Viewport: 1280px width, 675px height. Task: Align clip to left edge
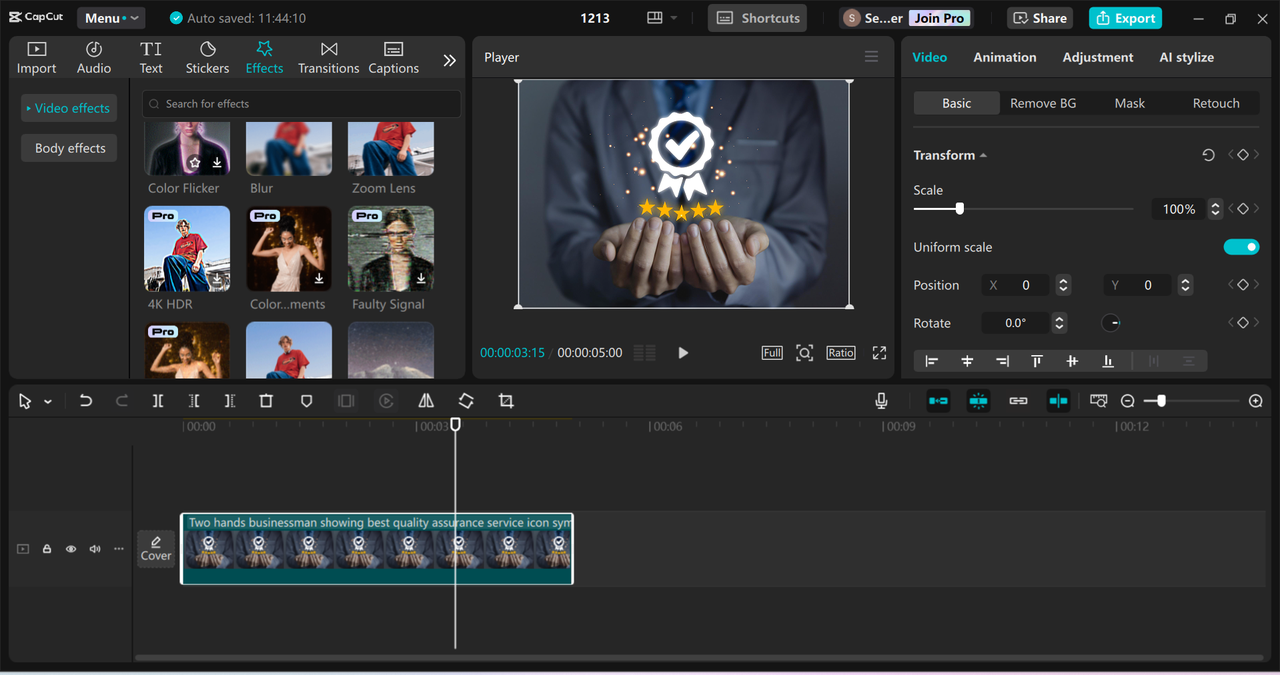coord(932,361)
